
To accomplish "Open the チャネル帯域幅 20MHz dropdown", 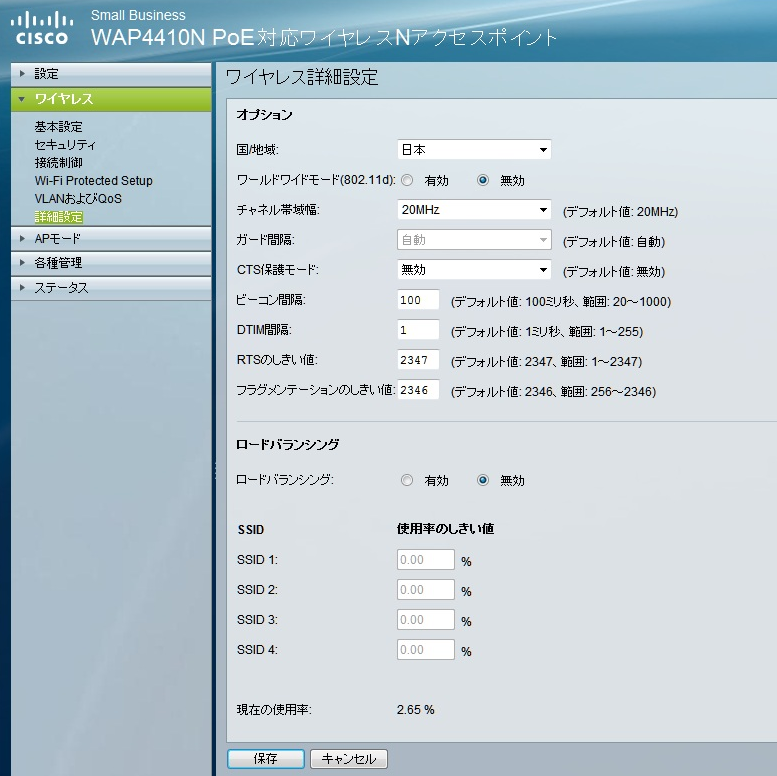I will [474, 210].
